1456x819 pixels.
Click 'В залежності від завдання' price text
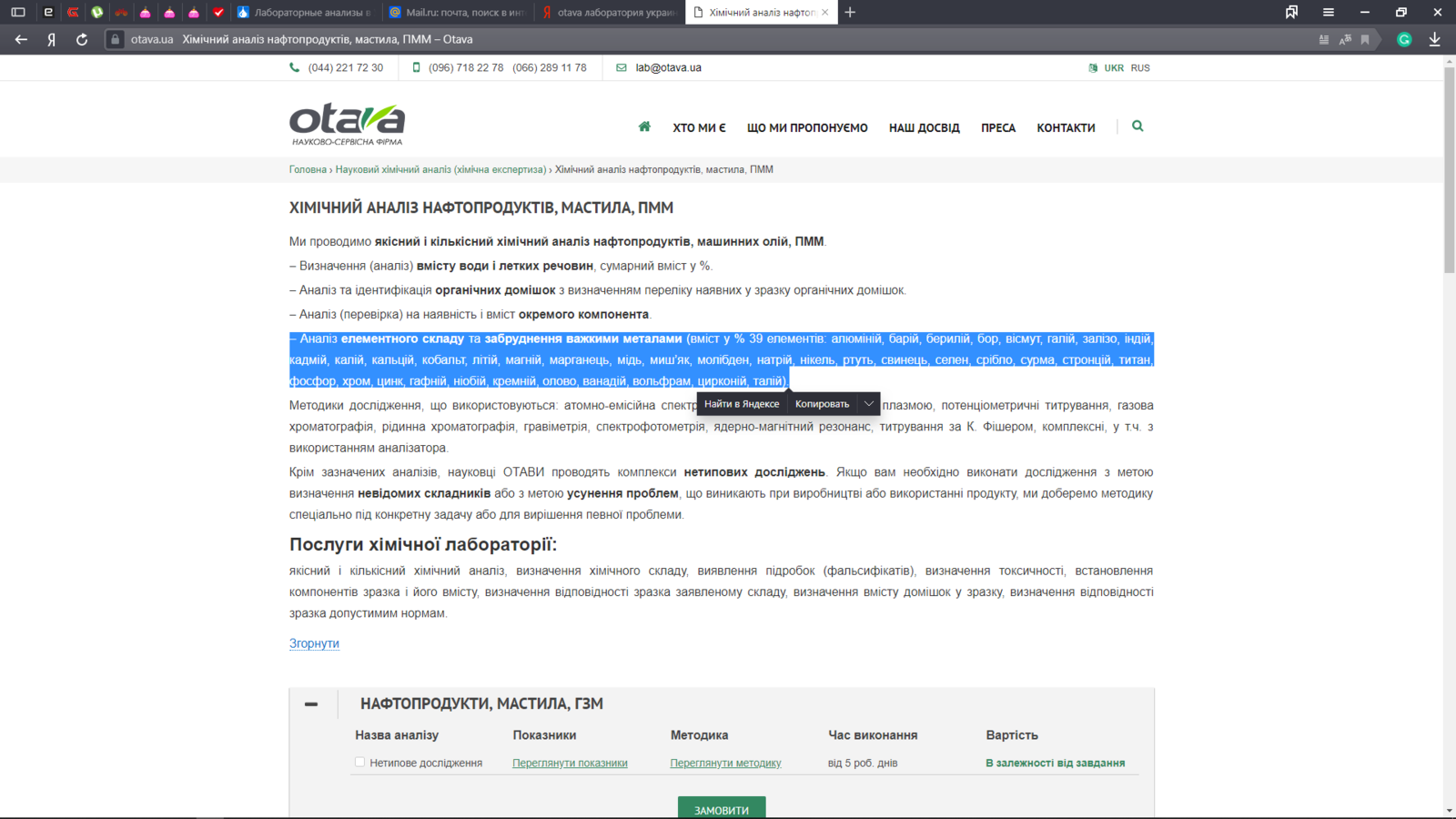(x=1055, y=763)
